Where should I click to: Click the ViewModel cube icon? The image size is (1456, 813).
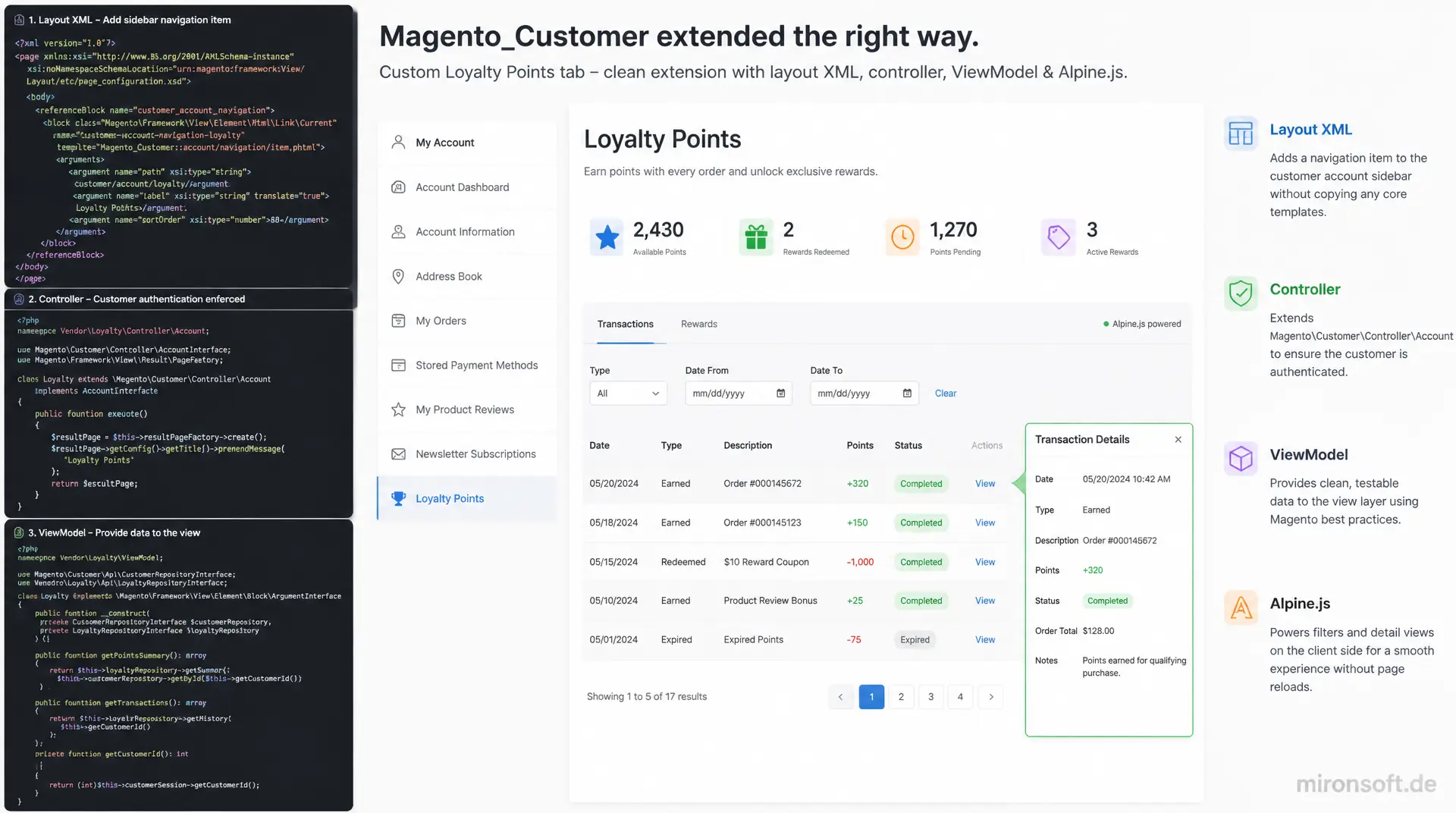(1241, 458)
